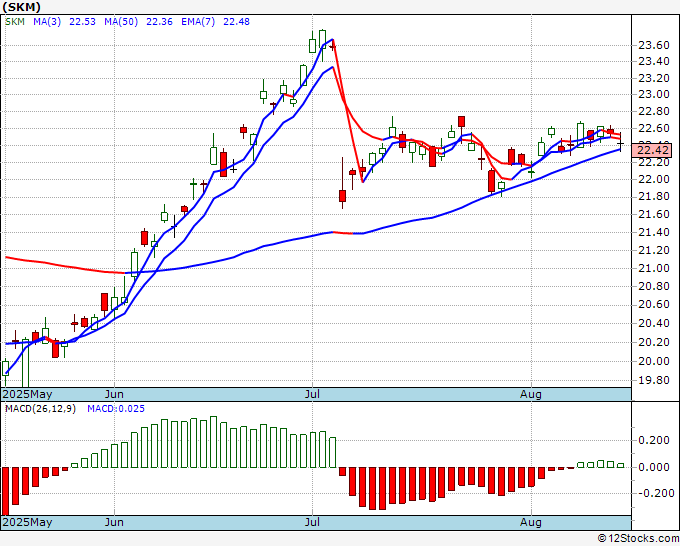Image resolution: width=680 pixels, height=546 pixels.
Task: Click Jun on MACD date axis
Action: [114, 522]
